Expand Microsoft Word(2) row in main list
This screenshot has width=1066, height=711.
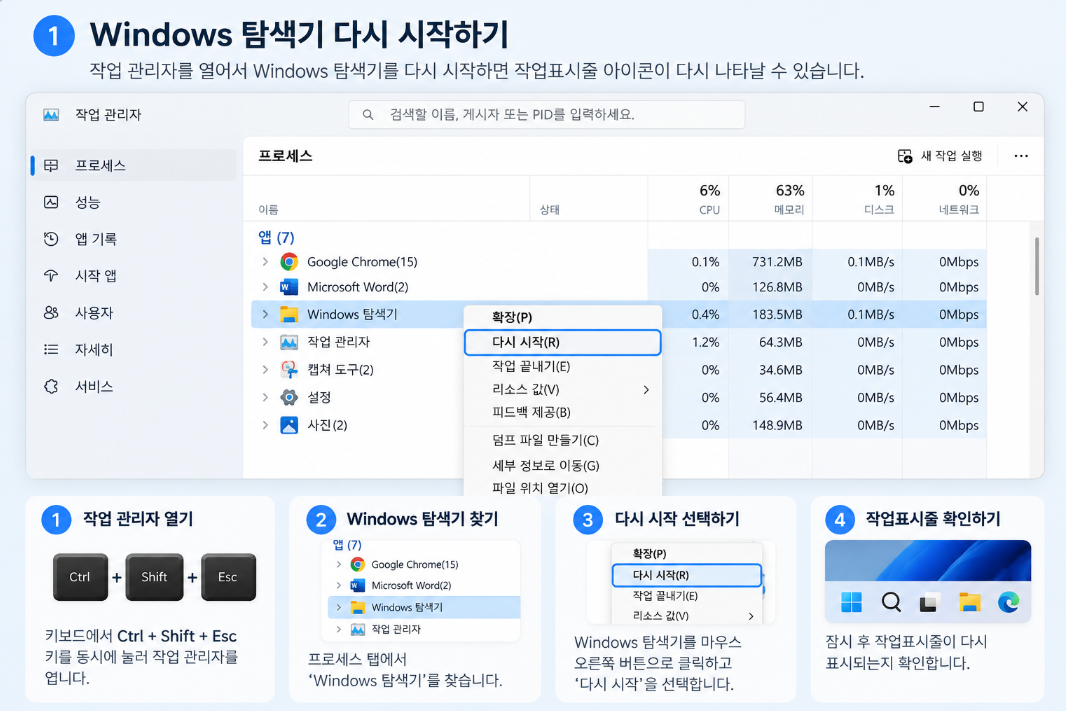265,287
